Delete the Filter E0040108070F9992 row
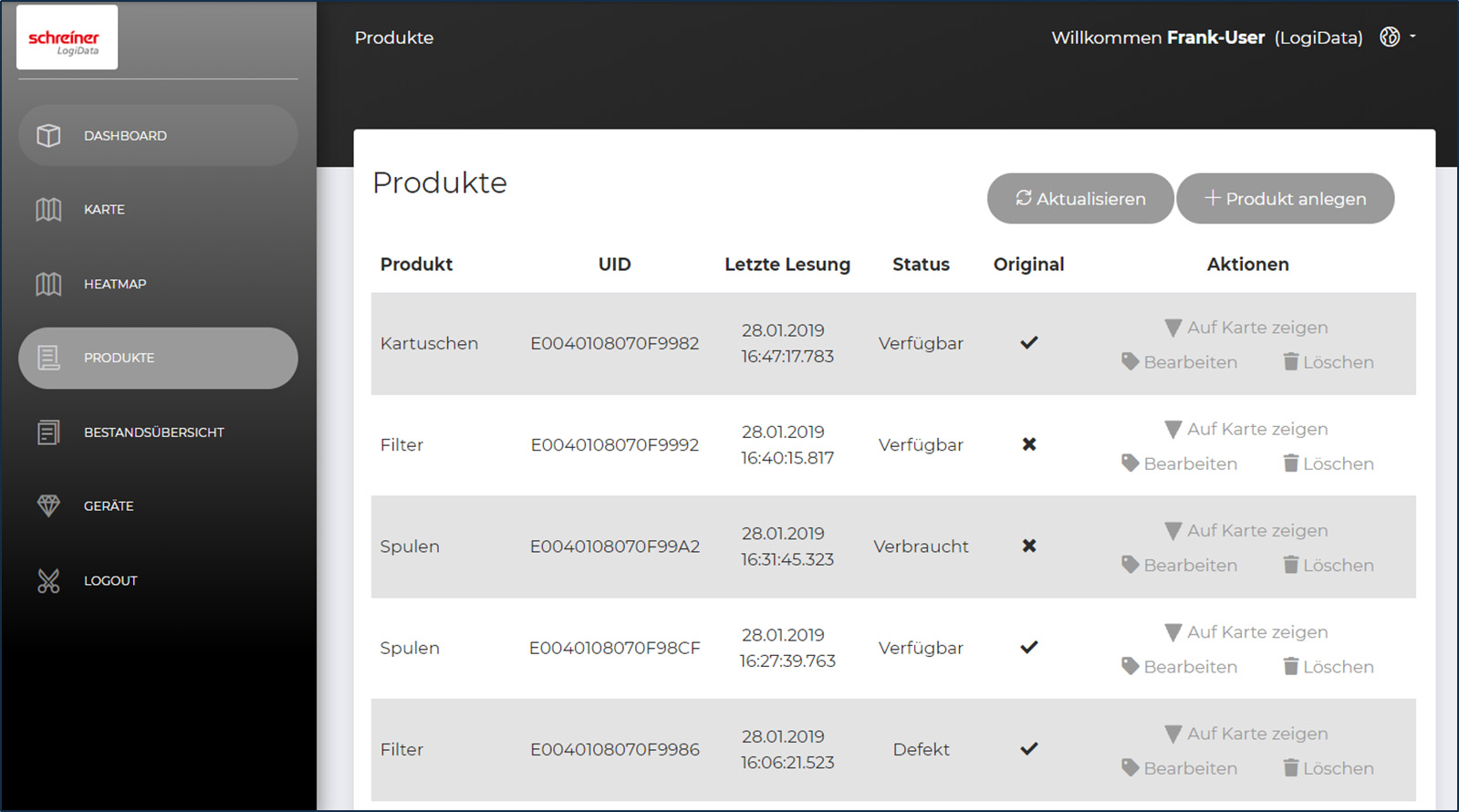Screen dimensions: 1459x812 click(1329, 463)
